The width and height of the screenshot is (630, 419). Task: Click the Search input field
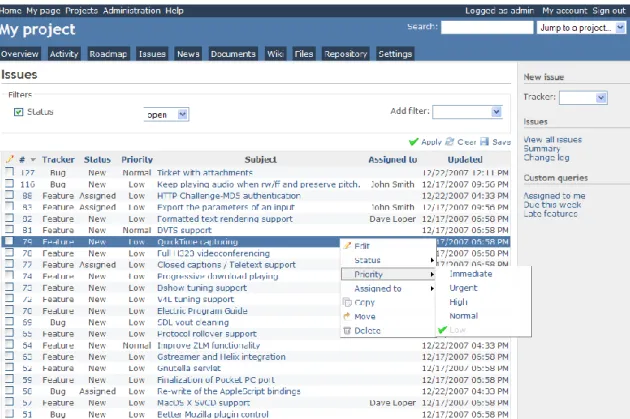click(x=487, y=27)
